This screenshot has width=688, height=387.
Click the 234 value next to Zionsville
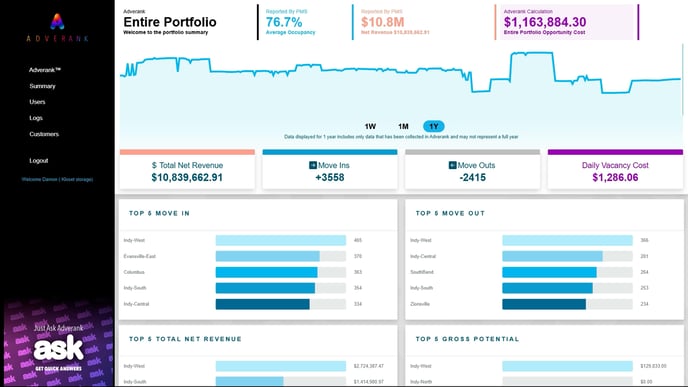644,304
